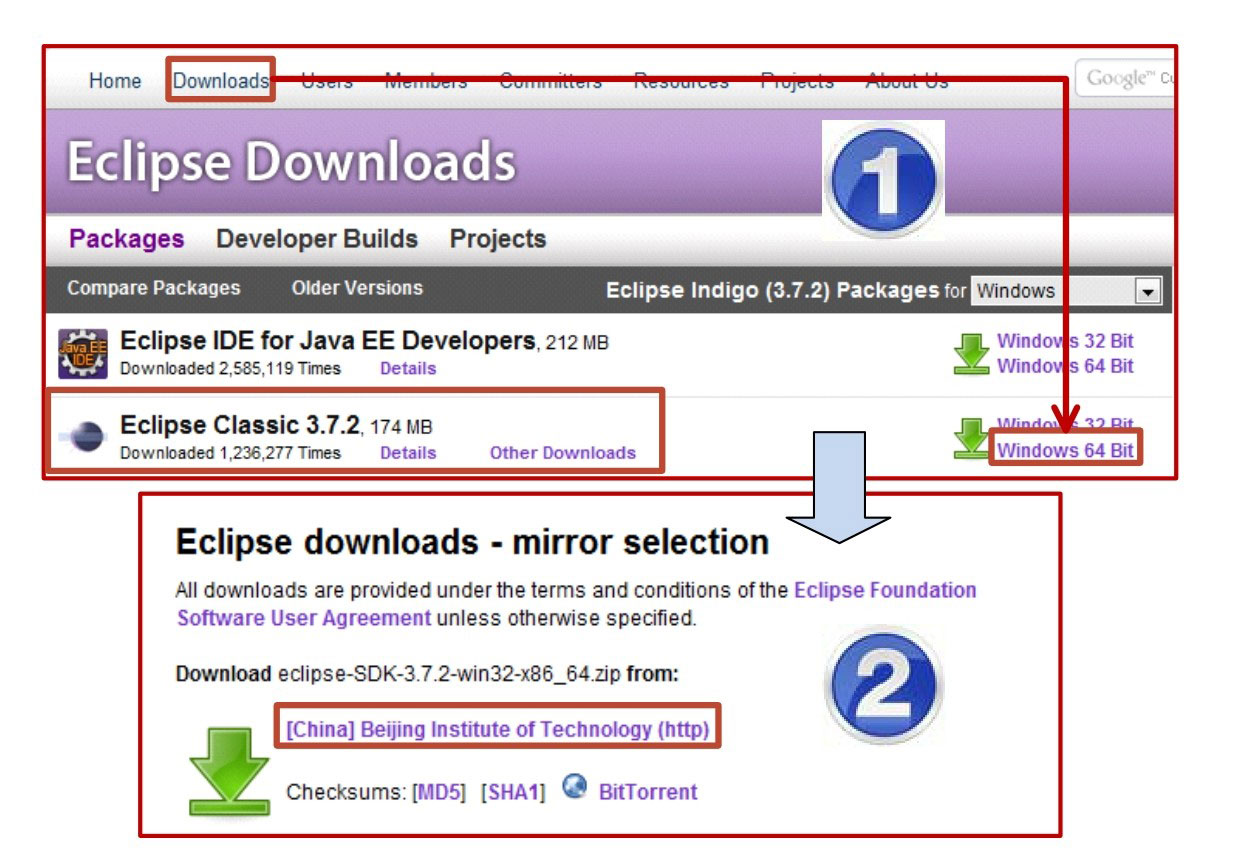Open the Eclipse Classic 3.7.2 title
This screenshot has height=850, width=1240.
pyautogui.click(x=239, y=425)
